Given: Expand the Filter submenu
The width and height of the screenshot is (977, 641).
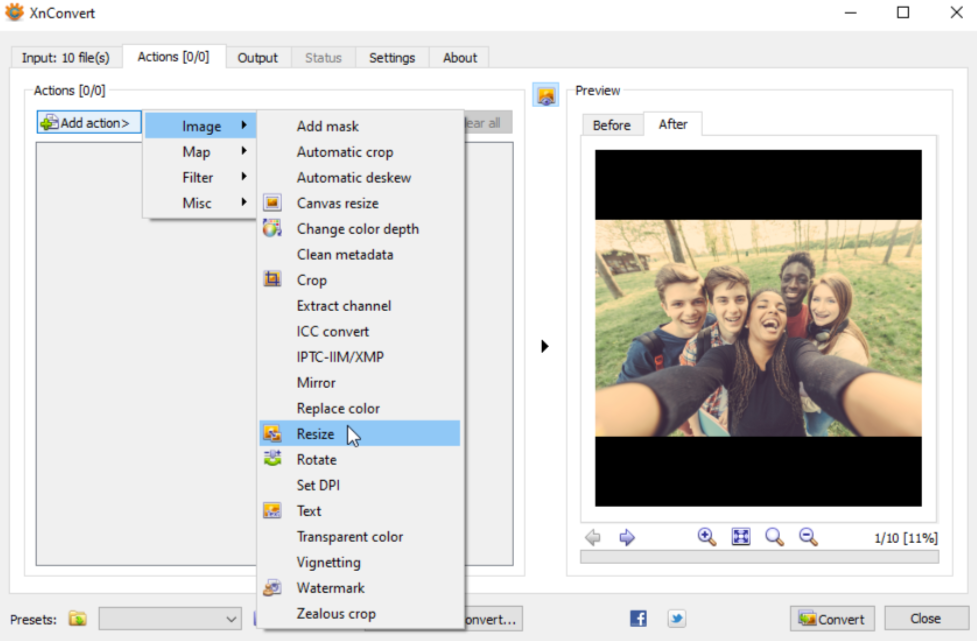Looking at the screenshot, I should pos(200,177).
